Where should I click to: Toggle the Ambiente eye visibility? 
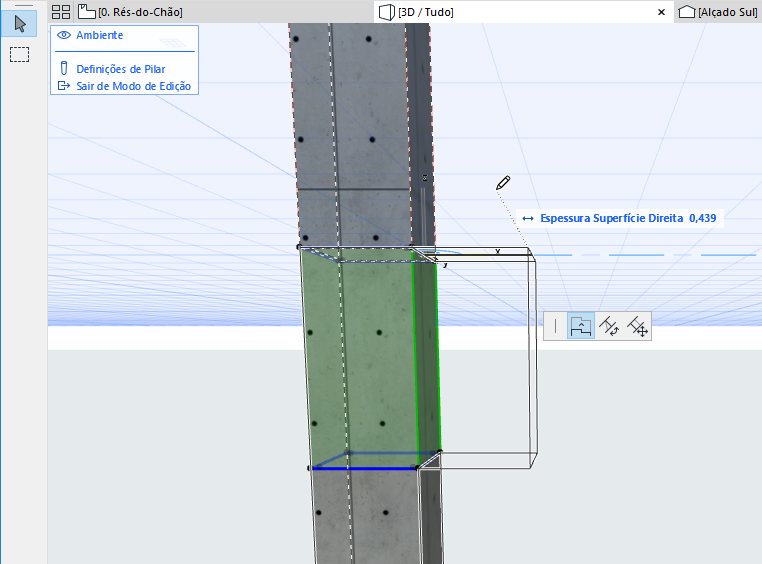[x=64, y=35]
